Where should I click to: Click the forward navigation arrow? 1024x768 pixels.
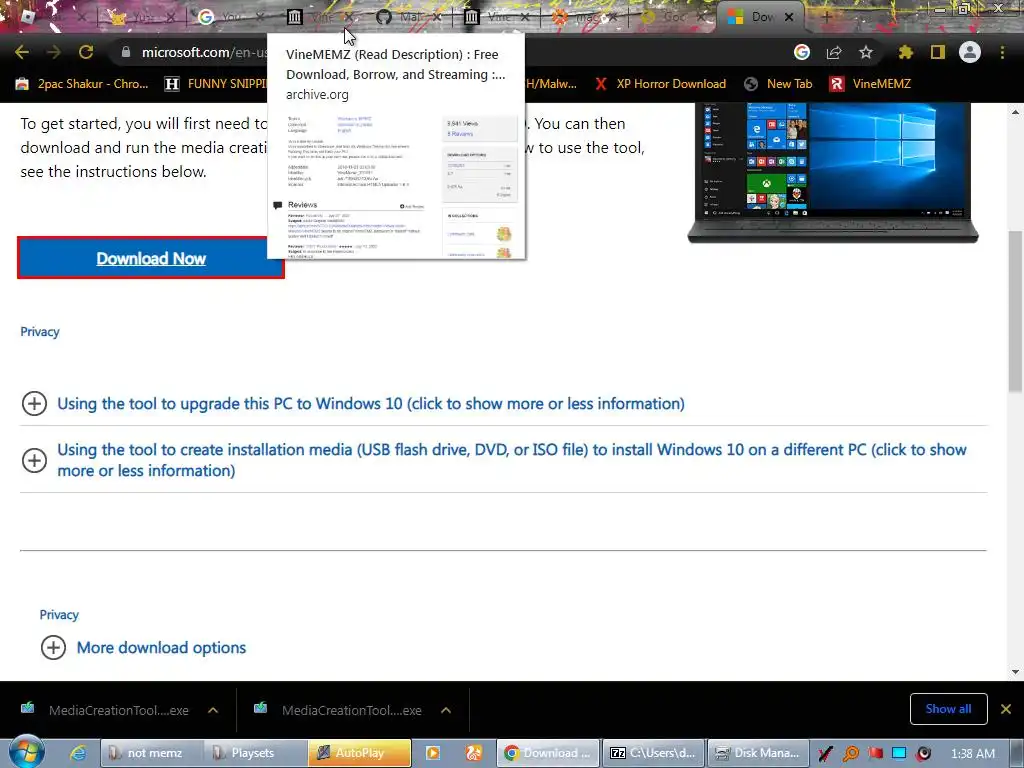pyautogui.click(x=54, y=52)
